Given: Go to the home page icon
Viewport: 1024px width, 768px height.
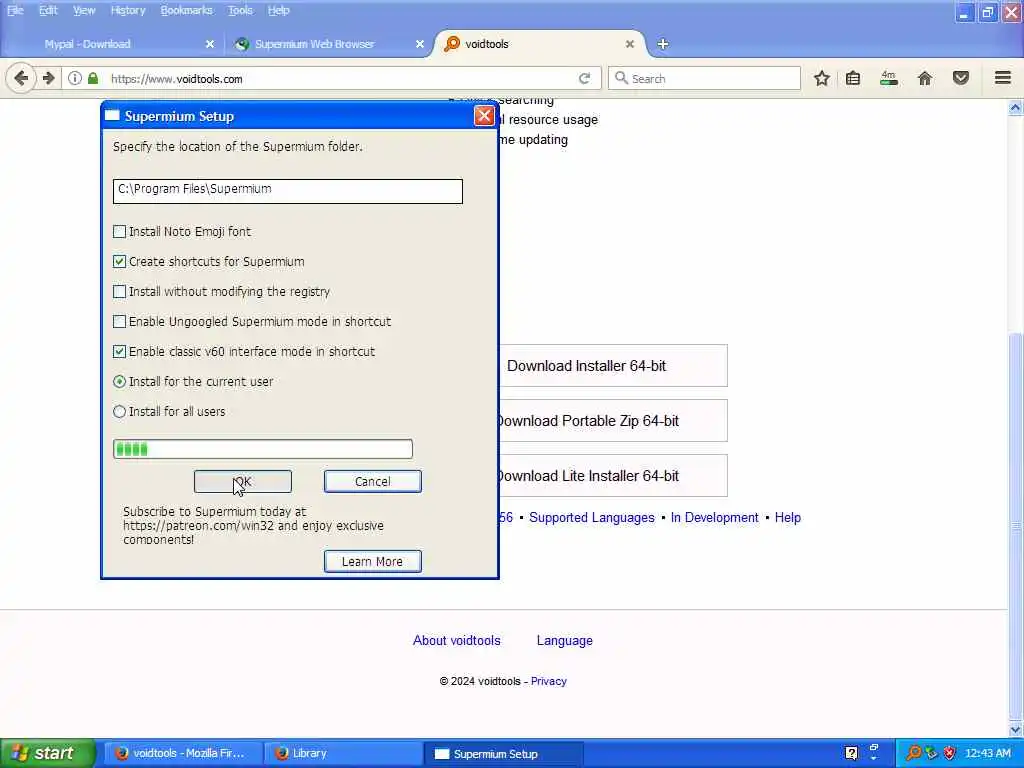Looking at the screenshot, I should point(925,78).
